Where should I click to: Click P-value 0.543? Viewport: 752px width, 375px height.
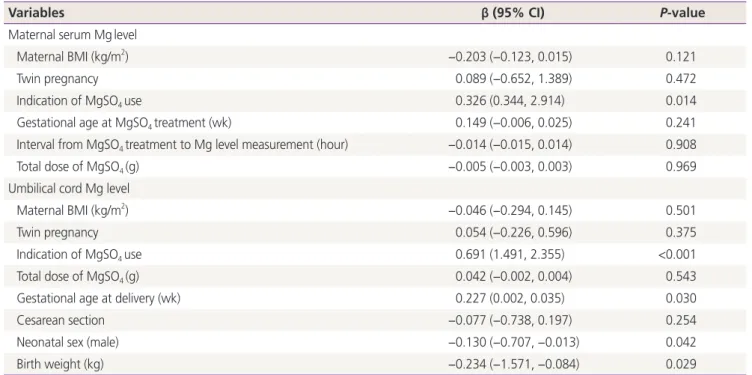pos(681,276)
